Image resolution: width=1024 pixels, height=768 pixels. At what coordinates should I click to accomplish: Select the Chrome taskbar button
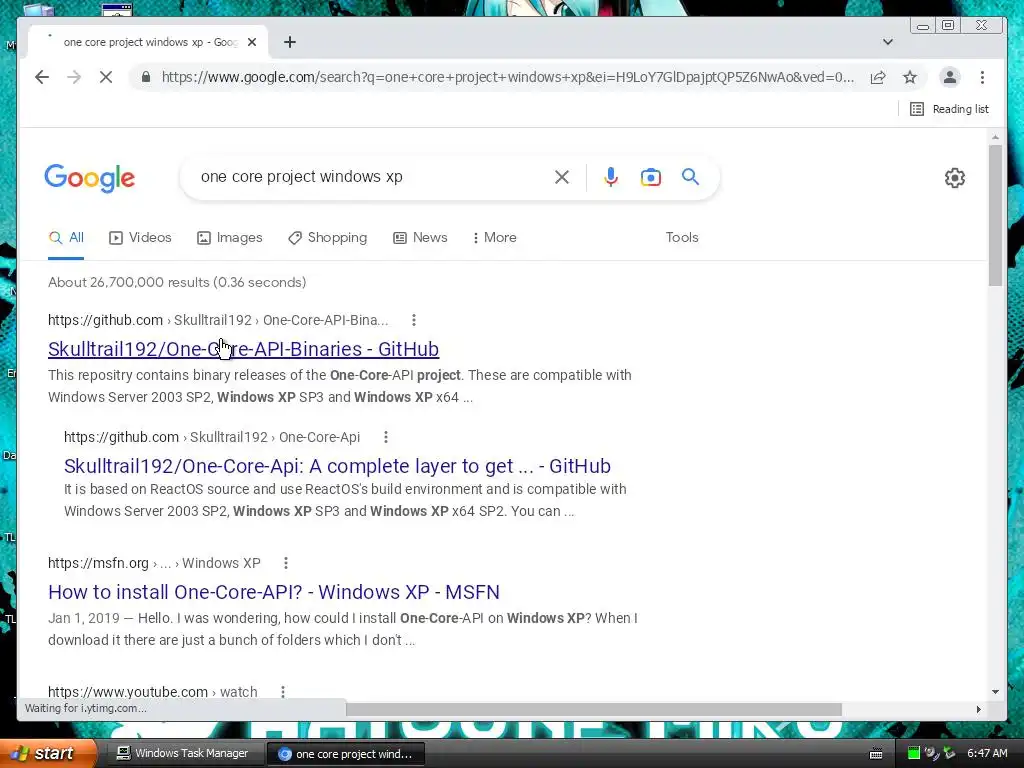point(345,754)
